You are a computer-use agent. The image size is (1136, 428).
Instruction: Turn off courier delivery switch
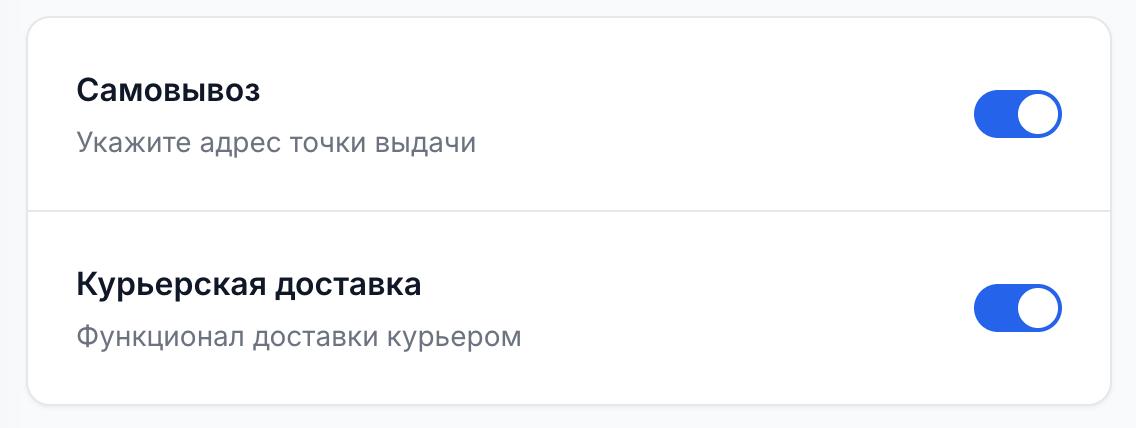click(x=1017, y=308)
